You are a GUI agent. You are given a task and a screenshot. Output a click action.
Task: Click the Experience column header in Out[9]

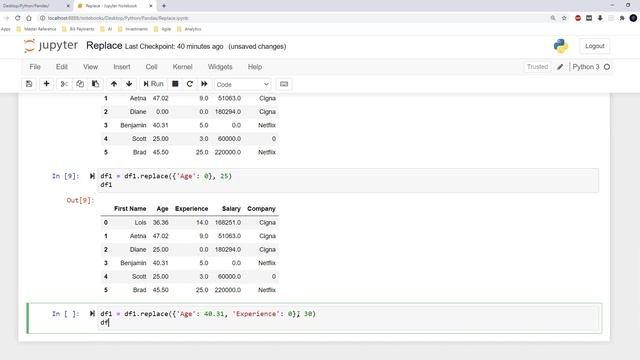point(191,209)
